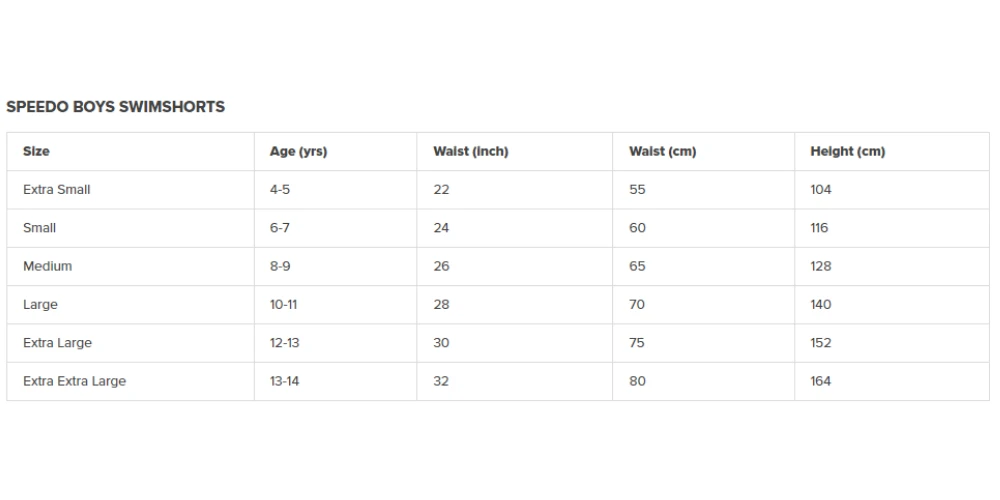Click the 4-5 age cell
Image resolution: width=1000 pixels, height=500 pixels.
coord(280,190)
